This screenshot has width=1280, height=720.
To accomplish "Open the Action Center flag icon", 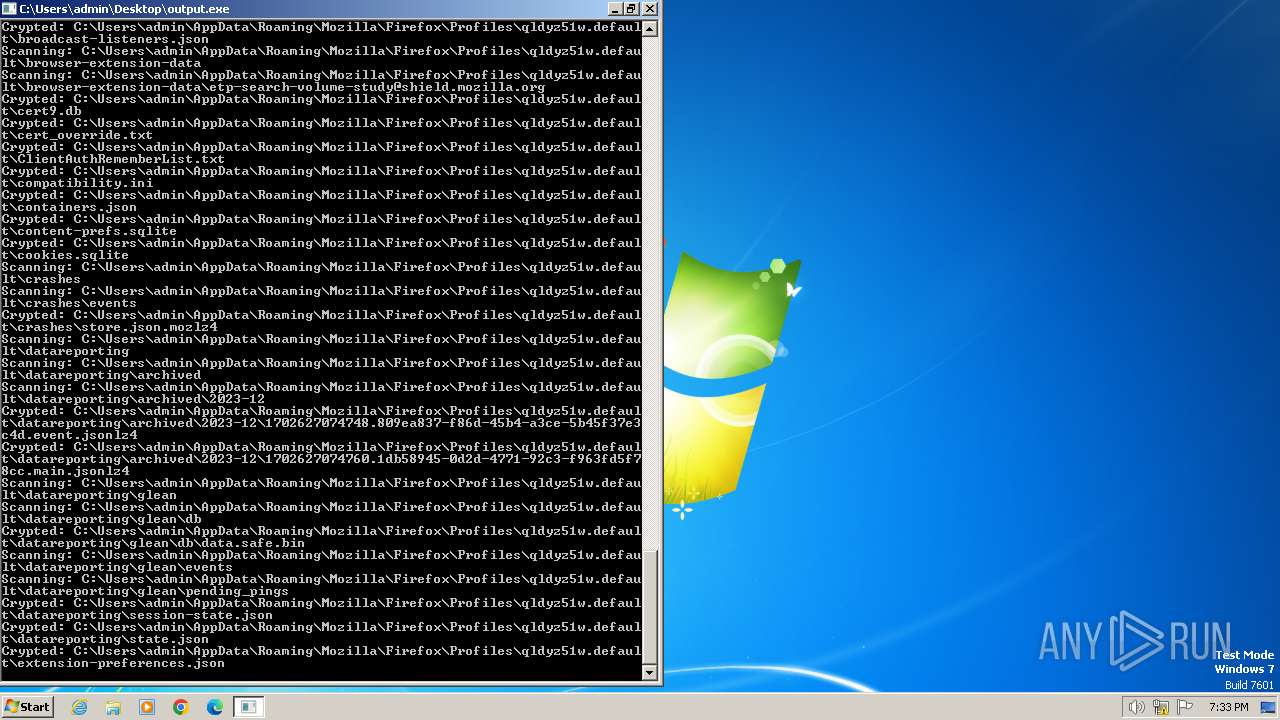I will coord(1185,707).
